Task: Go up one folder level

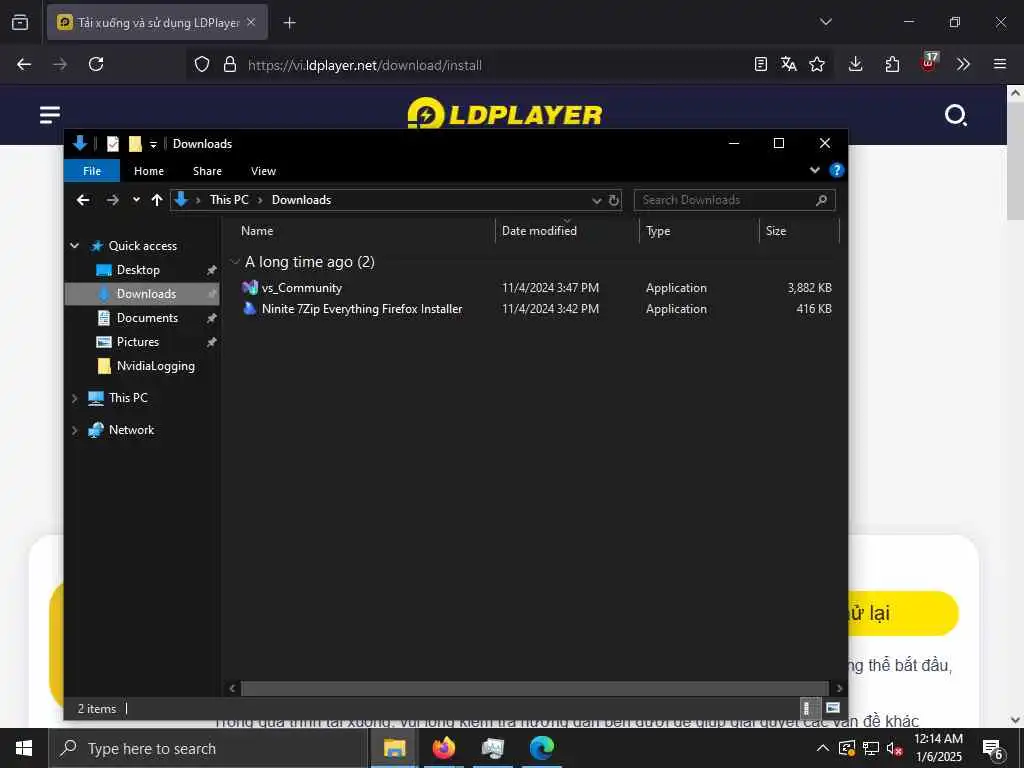Action: [x=157, y=200]
